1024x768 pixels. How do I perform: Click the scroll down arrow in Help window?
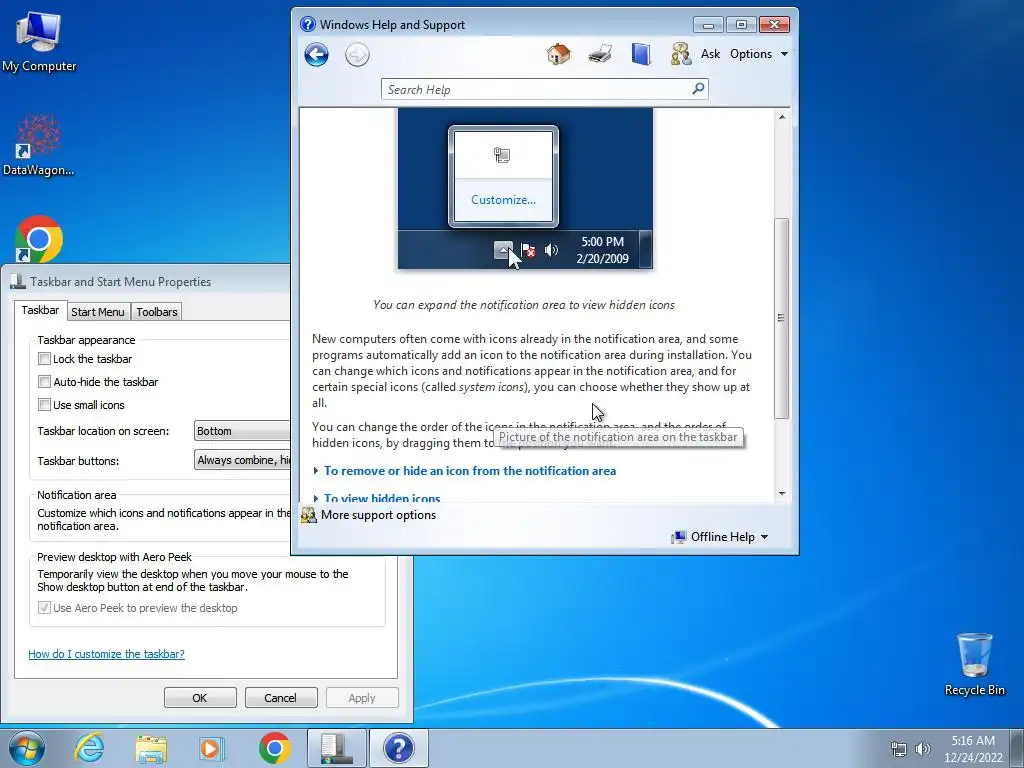782,494
